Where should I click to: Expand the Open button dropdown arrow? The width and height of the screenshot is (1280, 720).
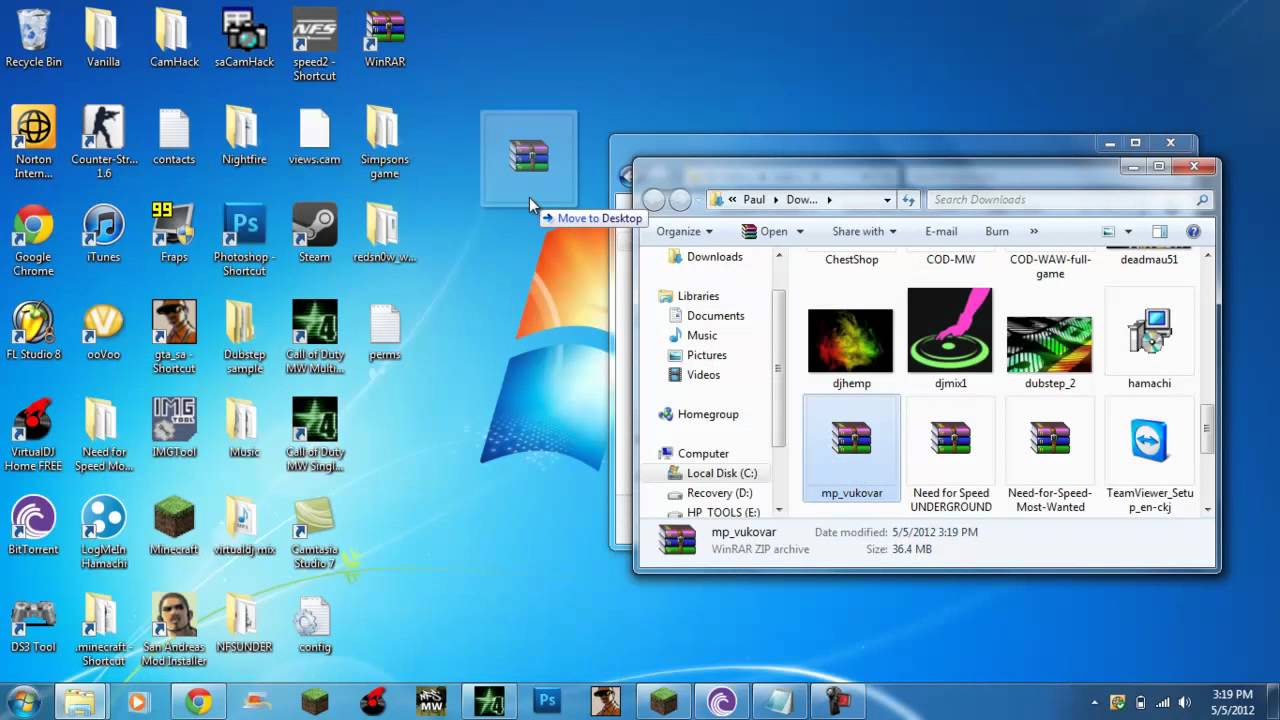800,231
